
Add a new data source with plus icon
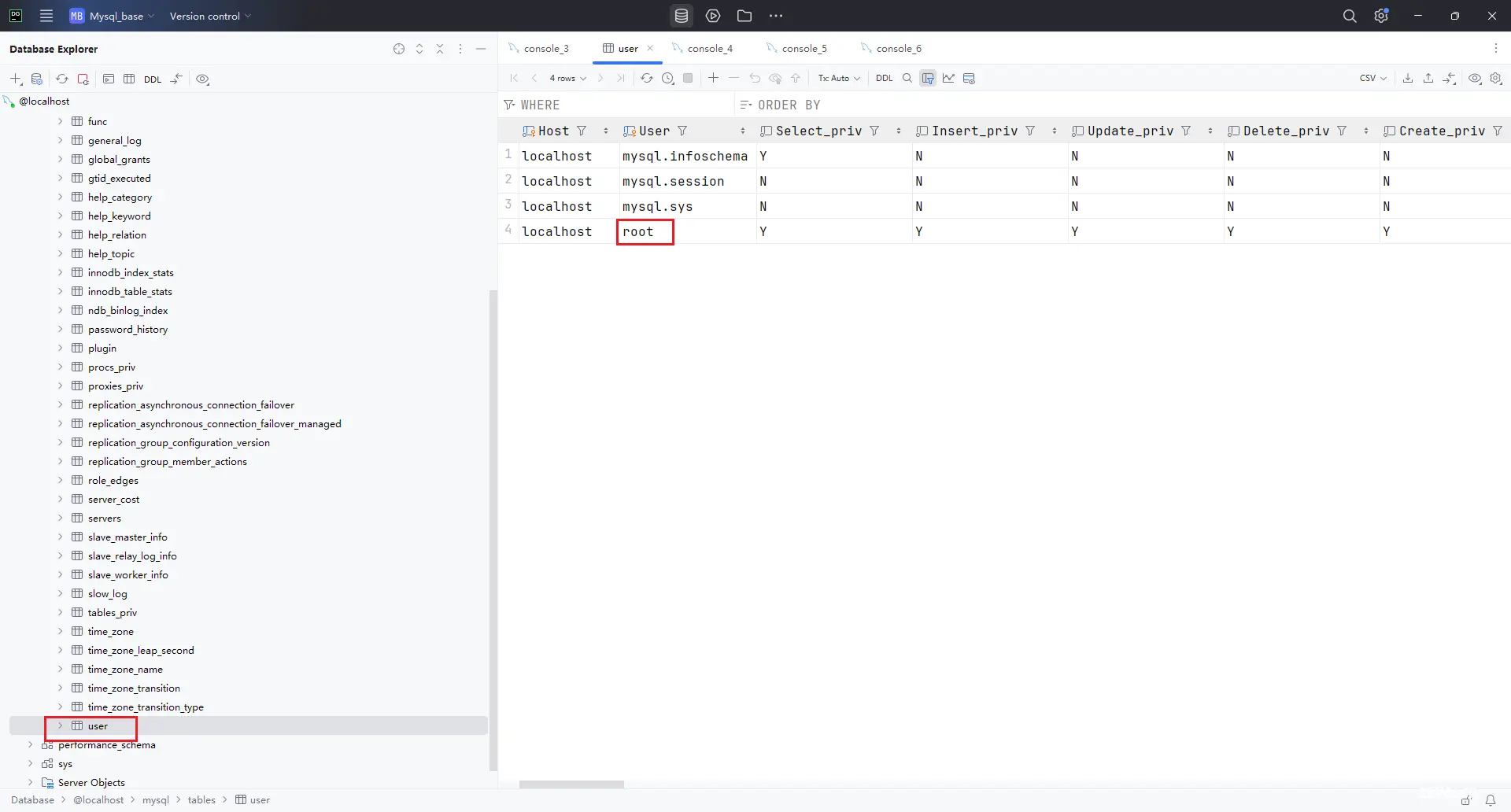point(16,79)
